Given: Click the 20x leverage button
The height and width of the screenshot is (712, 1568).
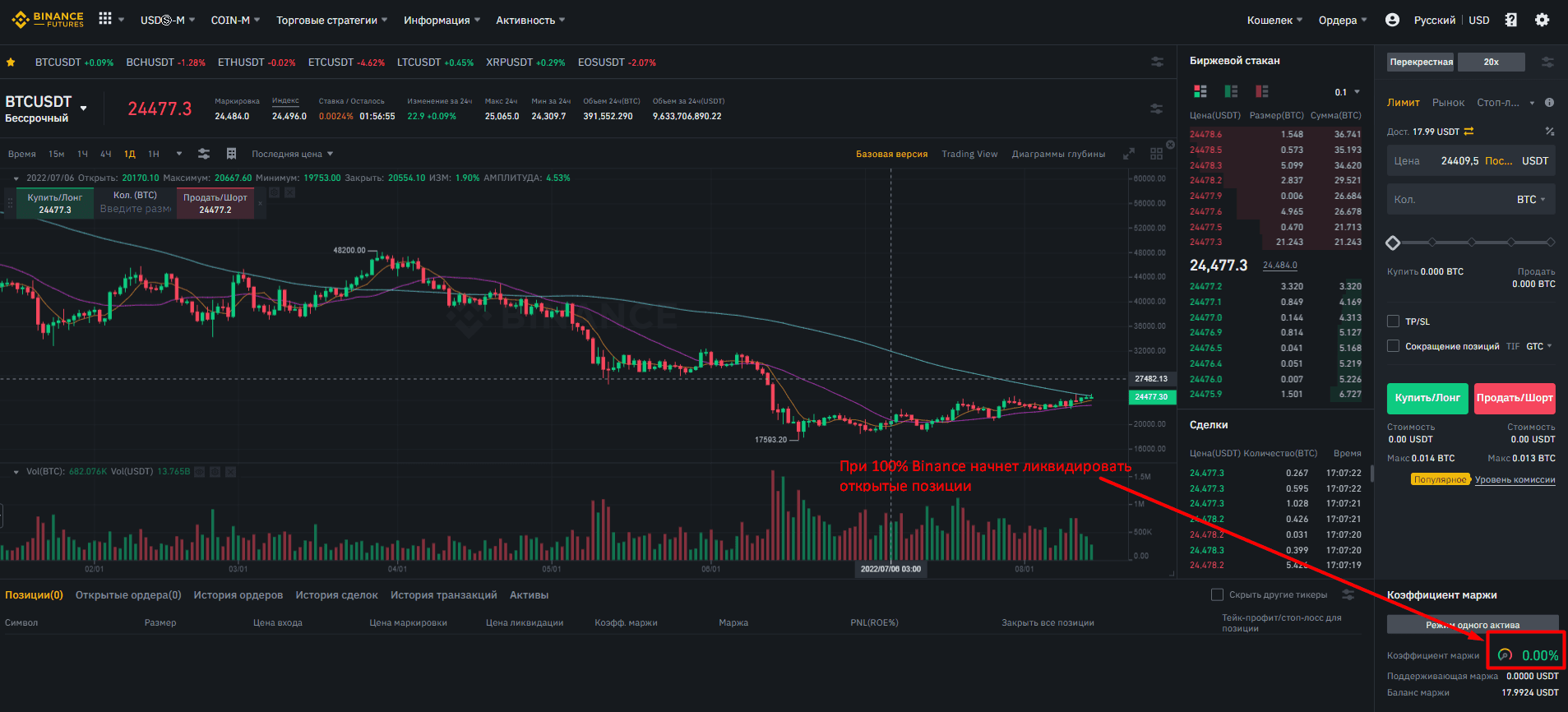Looking at the screenshot, I should (1491, 62).
